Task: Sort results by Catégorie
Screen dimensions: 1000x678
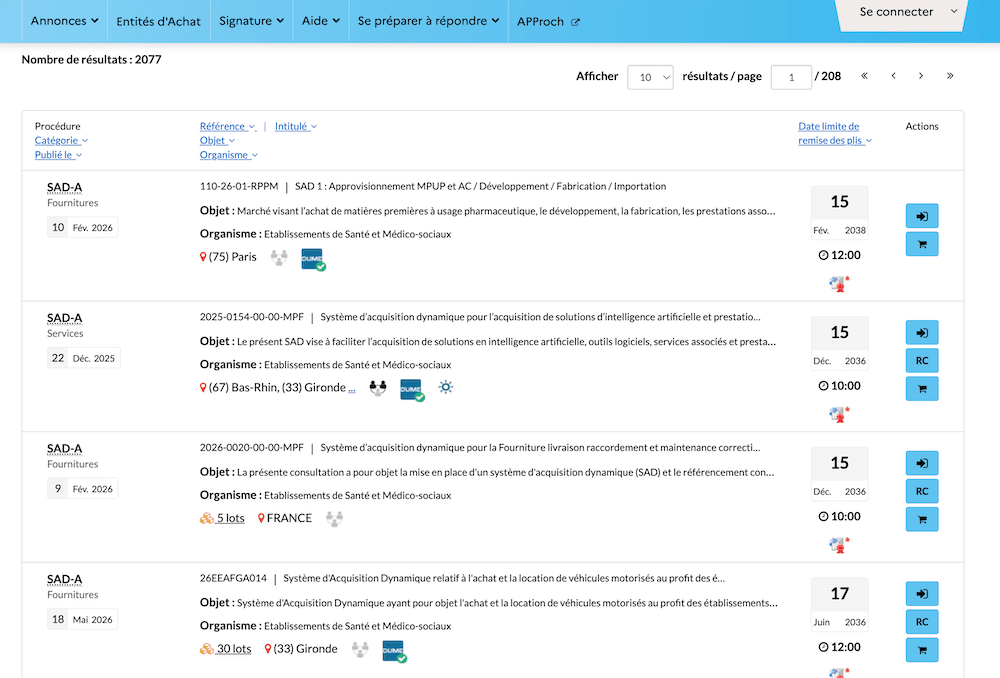Action: (x=61, y=140)
